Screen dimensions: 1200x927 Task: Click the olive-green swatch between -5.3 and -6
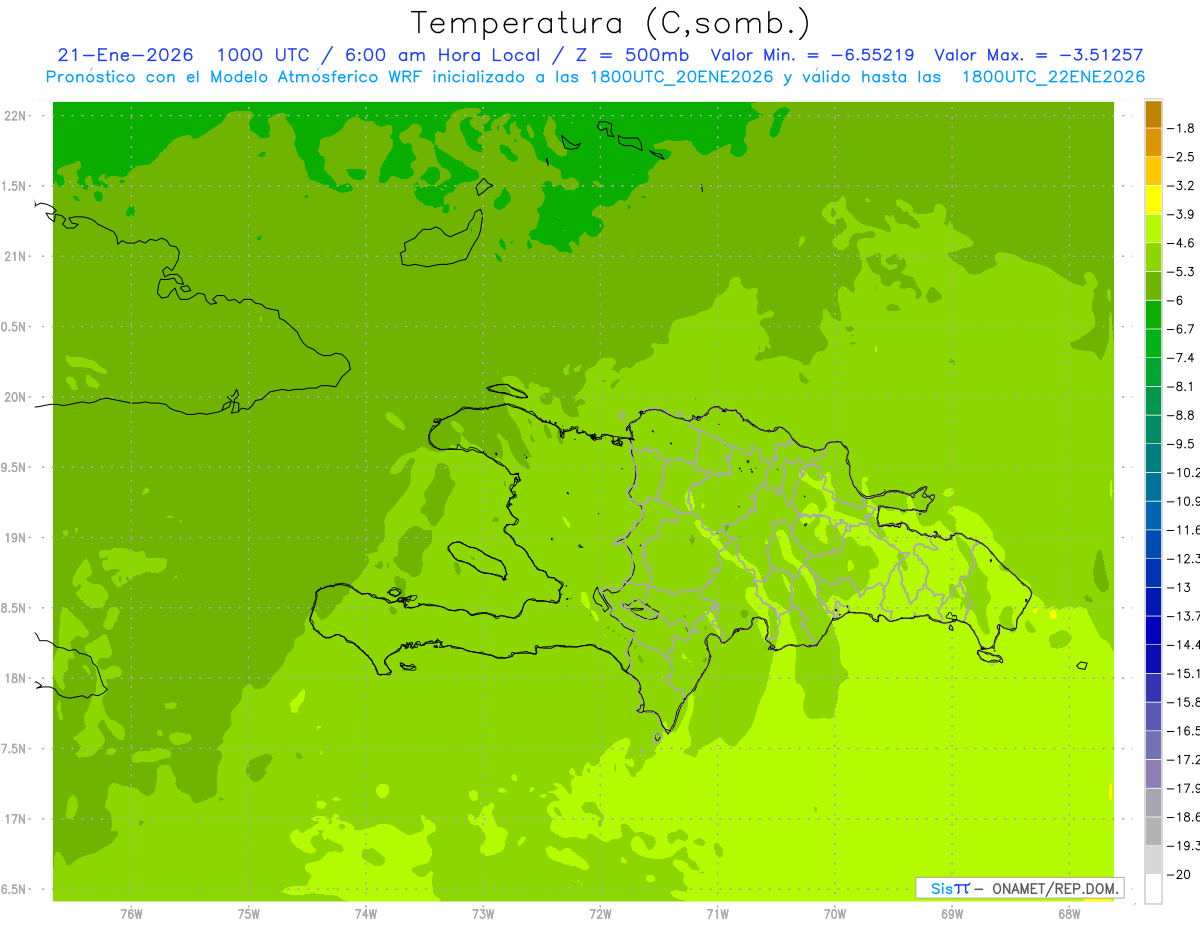[x=1153, y=286]
